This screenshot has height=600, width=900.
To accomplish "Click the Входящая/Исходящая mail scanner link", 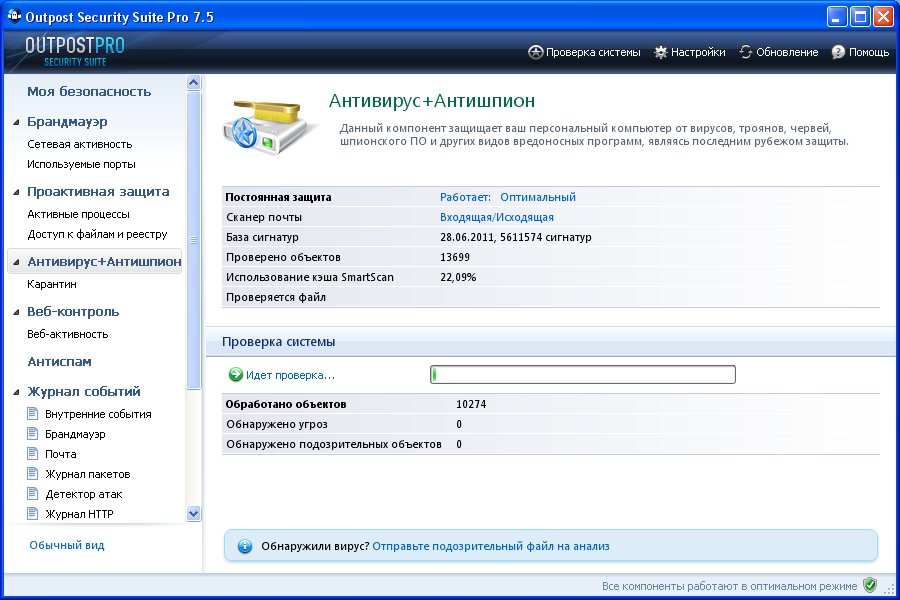I will point(497,217).
